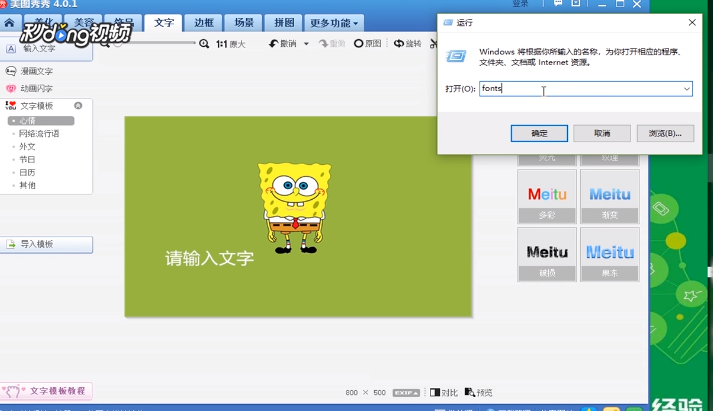
Task: Expand the Run dialog history dropdown
Action: pos(687,89)
